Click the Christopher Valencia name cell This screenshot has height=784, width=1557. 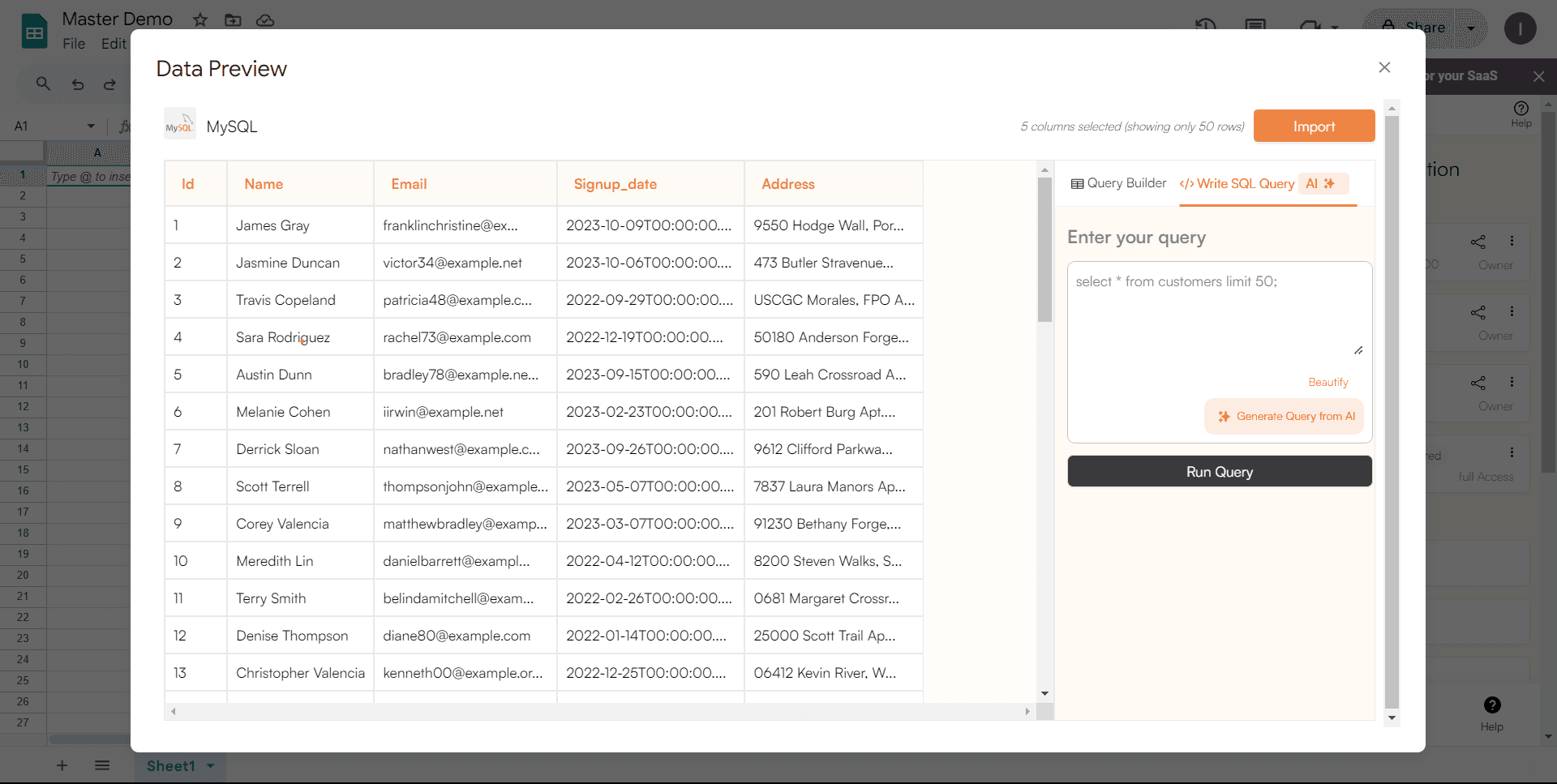coord(300,673)
